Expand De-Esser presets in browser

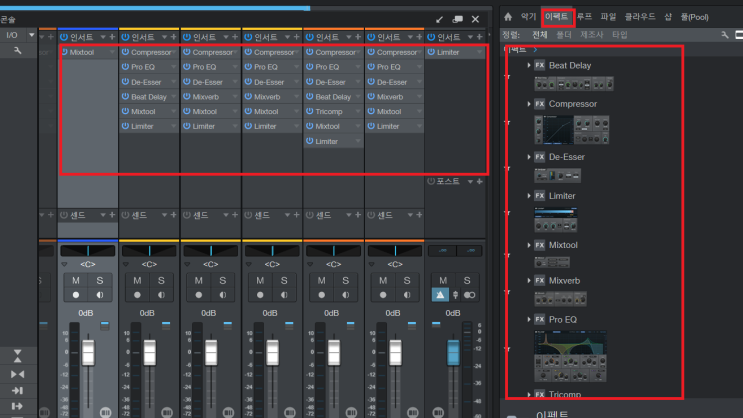pyautogui.click(x=529, y=157)
